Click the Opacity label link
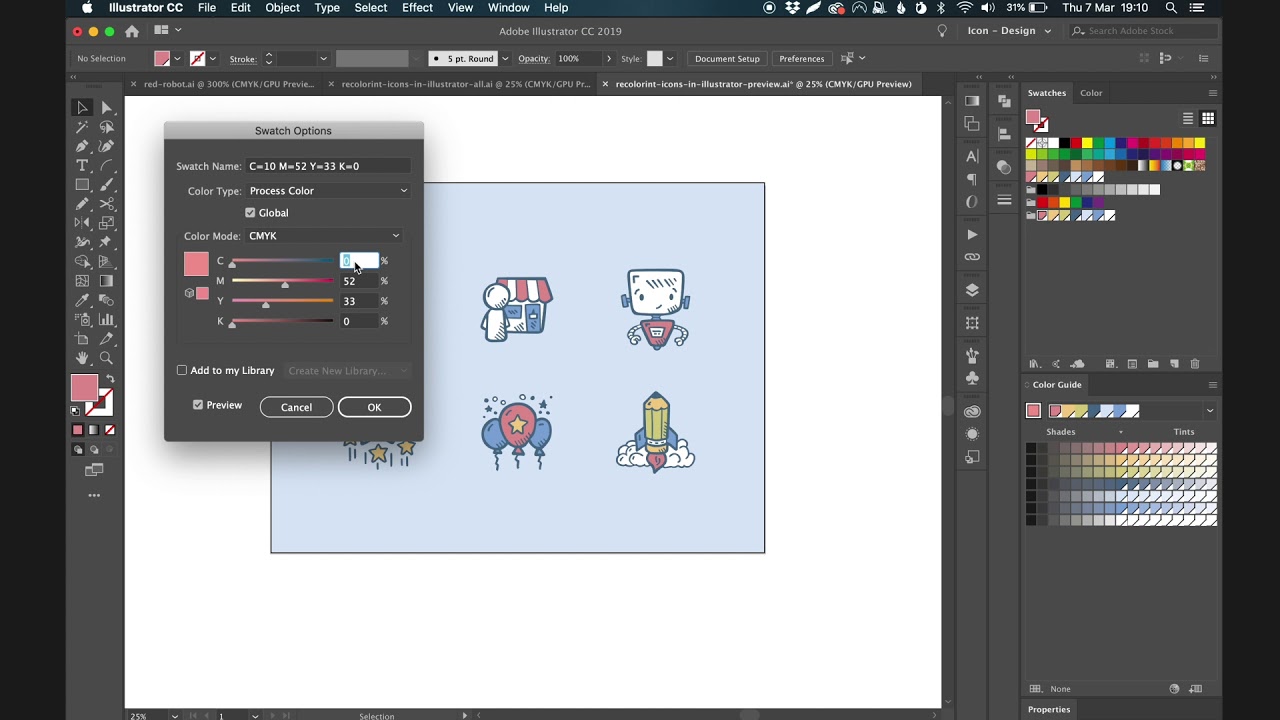Viewport: 1280px width, 720px height. coord(534,59)
